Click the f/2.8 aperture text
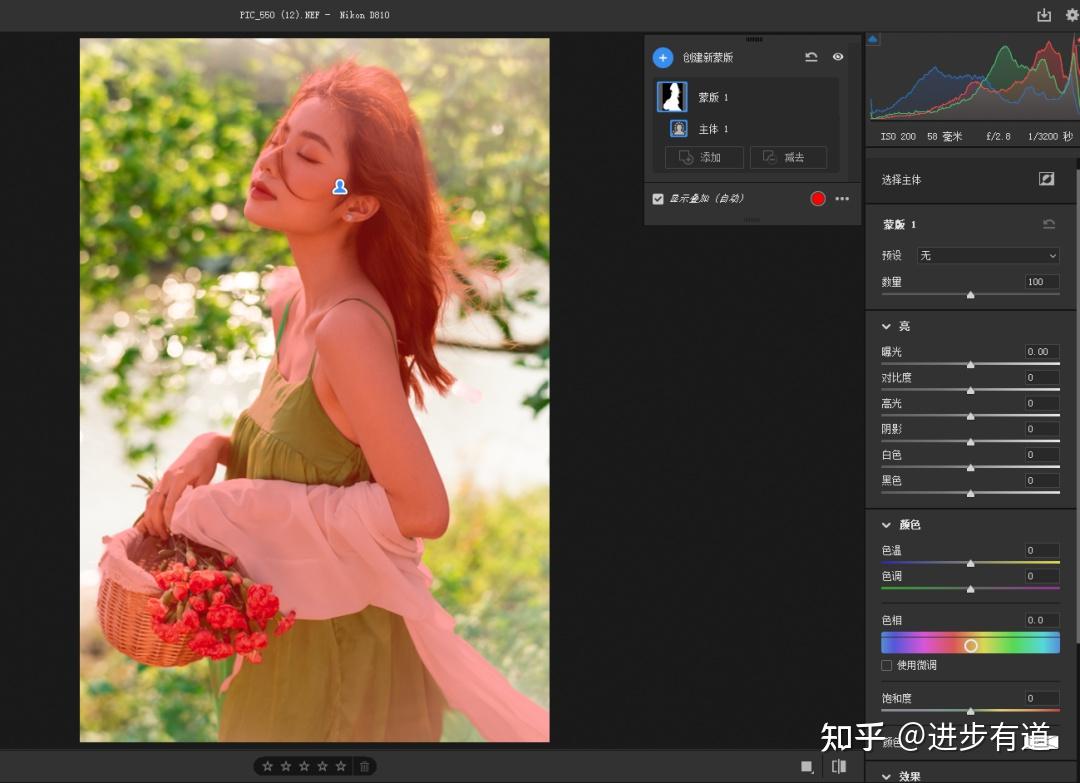 [x=998, y=136]
